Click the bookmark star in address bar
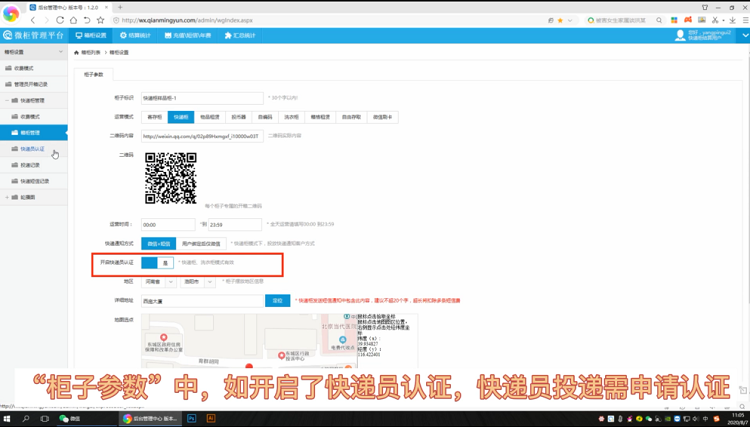 point(560,20)
